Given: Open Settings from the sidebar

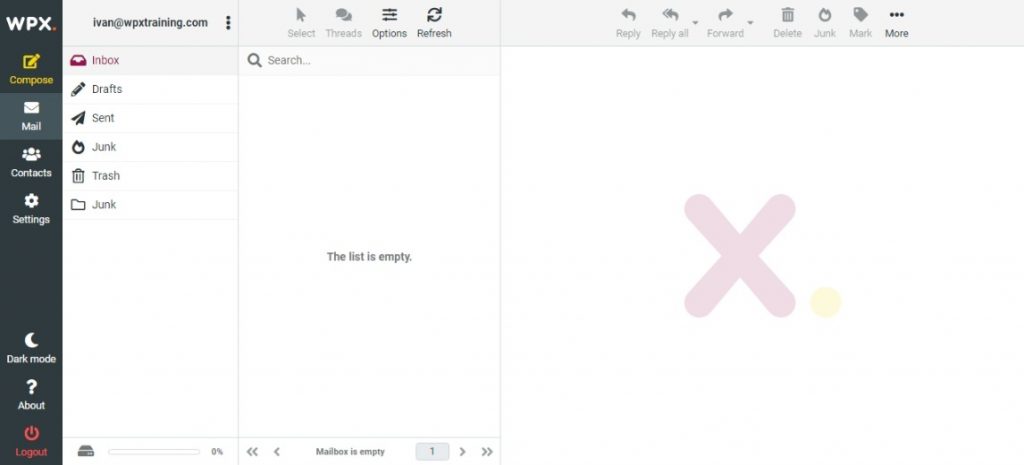Looking at the screenshot, I should click(31, 202).
